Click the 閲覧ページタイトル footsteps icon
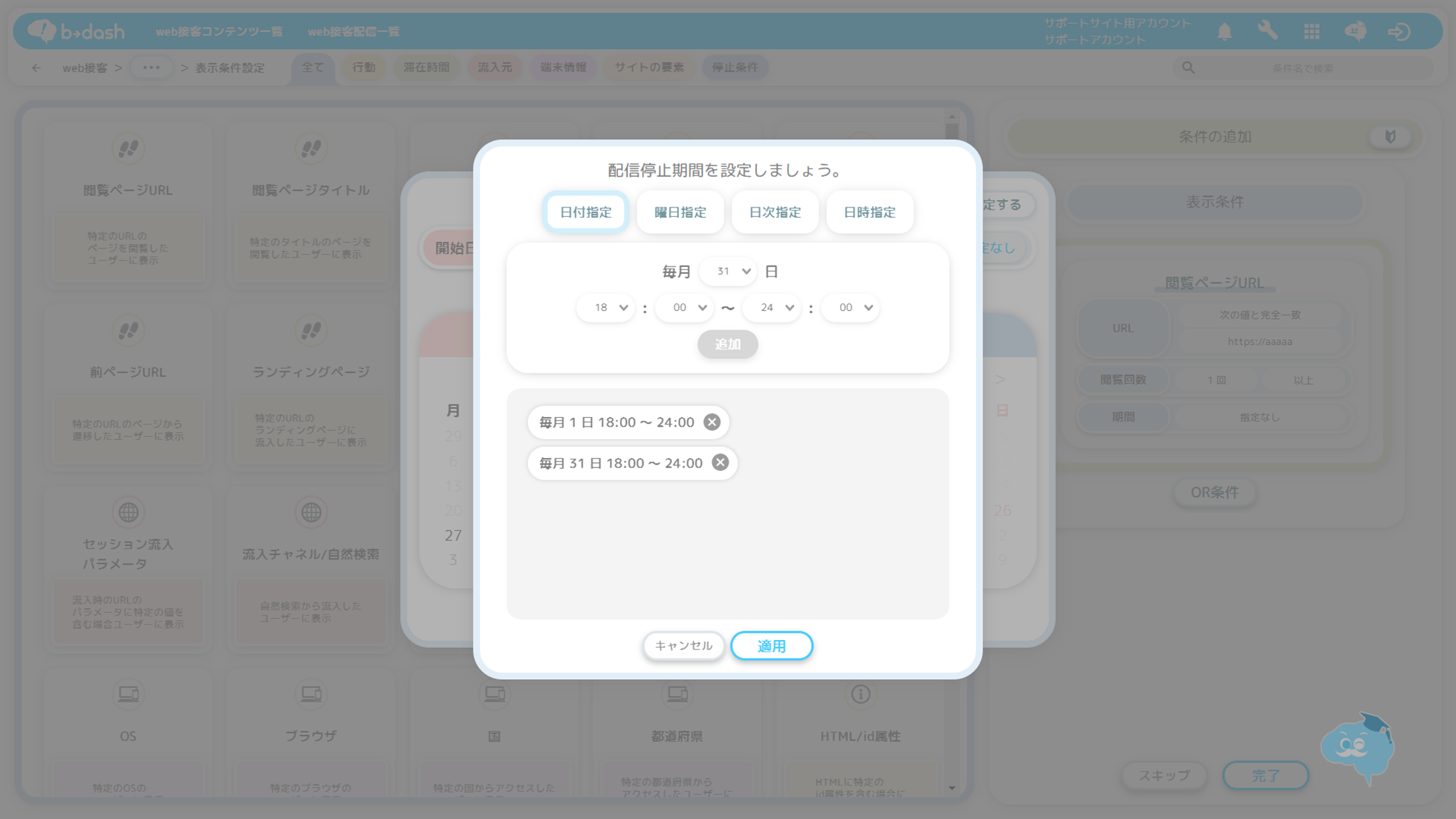1456x819 pixels. (311, 149)
